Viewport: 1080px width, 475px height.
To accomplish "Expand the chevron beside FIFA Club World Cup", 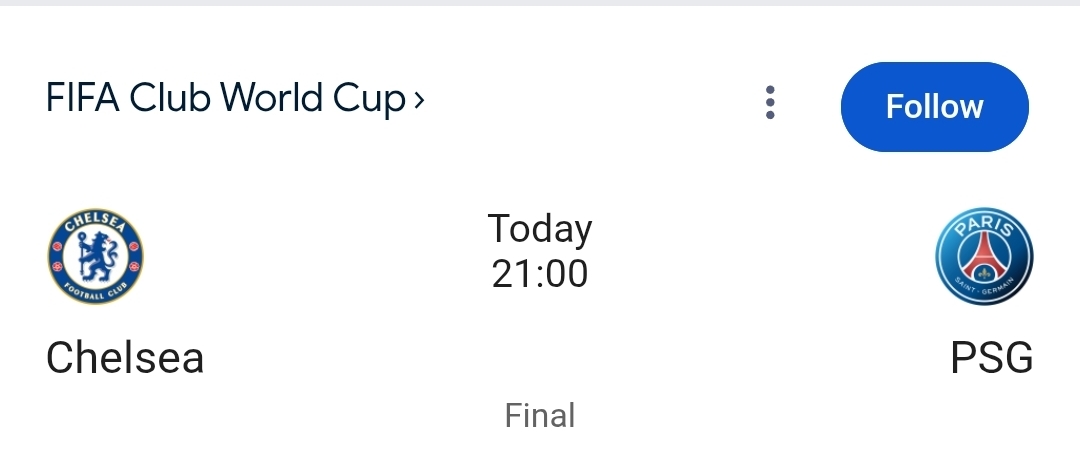I will [x=419, y=99].
